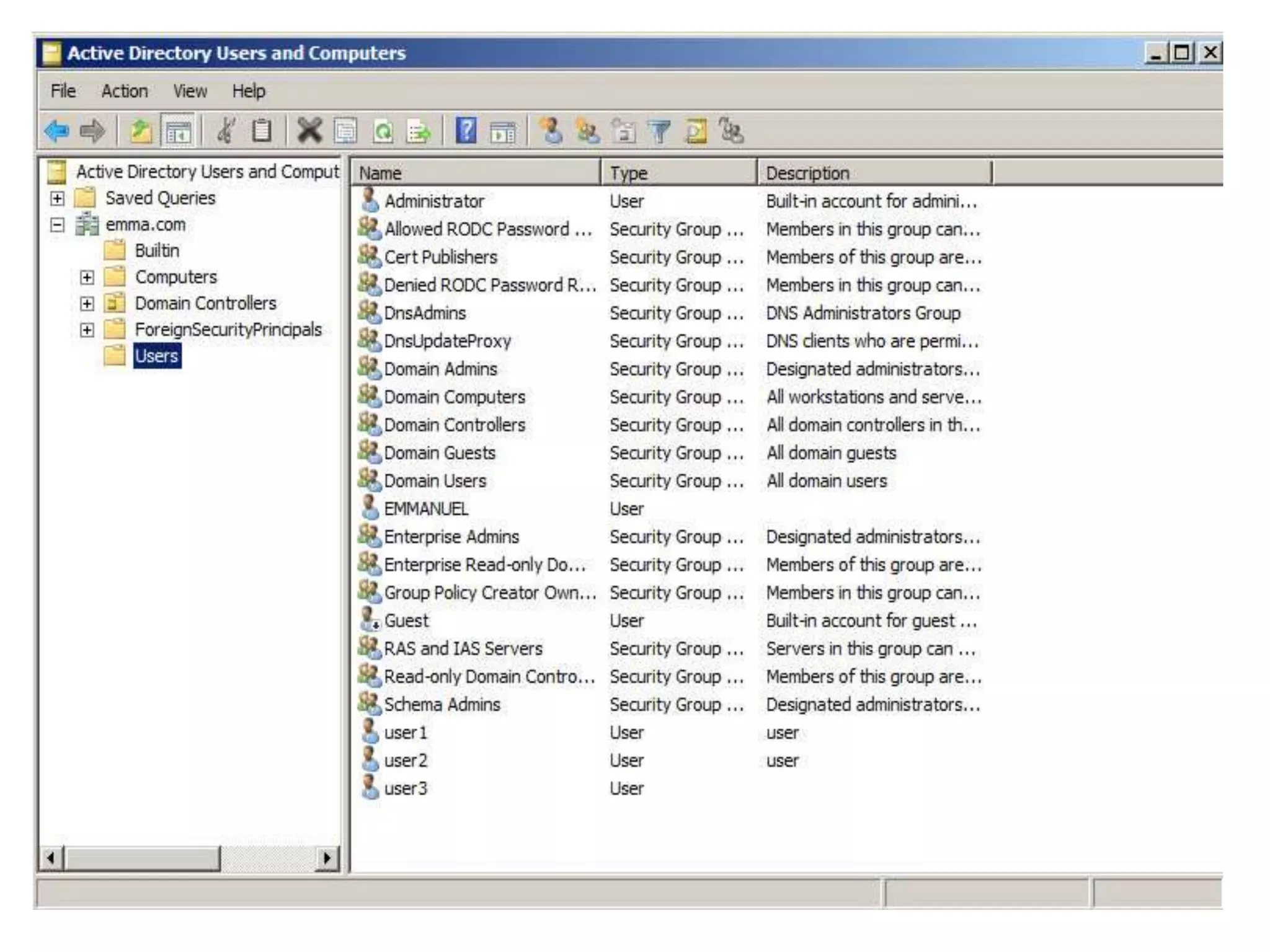Click the Create New User icon
Screen dimensions: 1270x952
click(x=551, y=131)
